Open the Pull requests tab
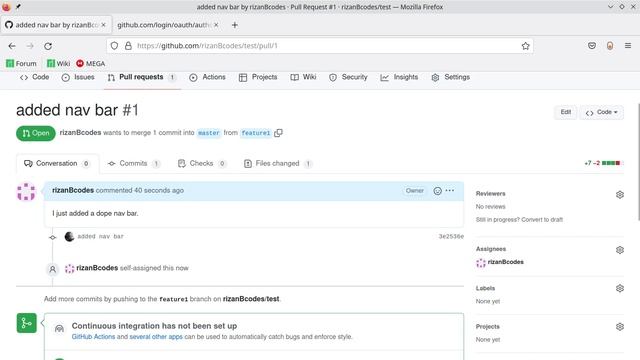The width and height of the screenshot is (640, 360). tap(142, 77)
